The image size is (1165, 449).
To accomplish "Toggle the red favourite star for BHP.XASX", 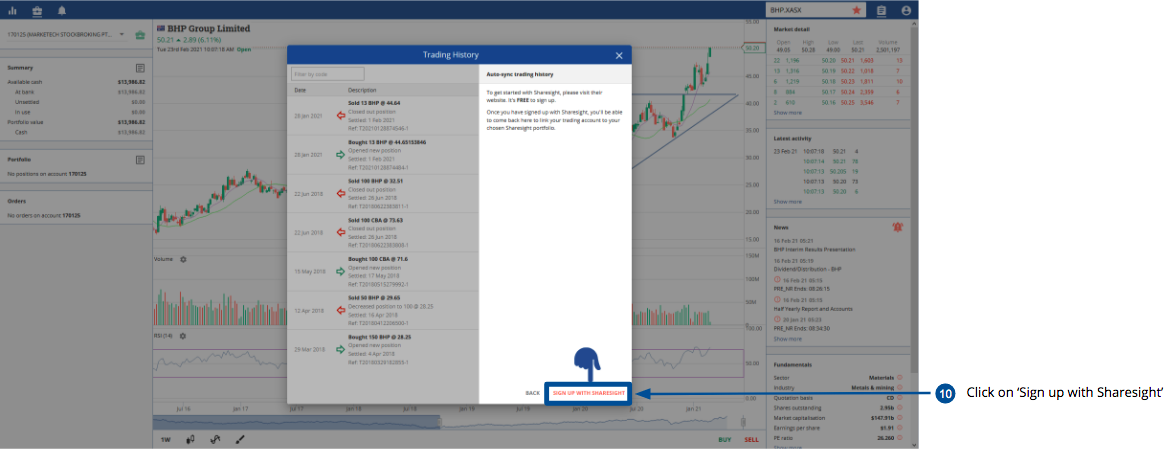I will (x=857, y=10).
